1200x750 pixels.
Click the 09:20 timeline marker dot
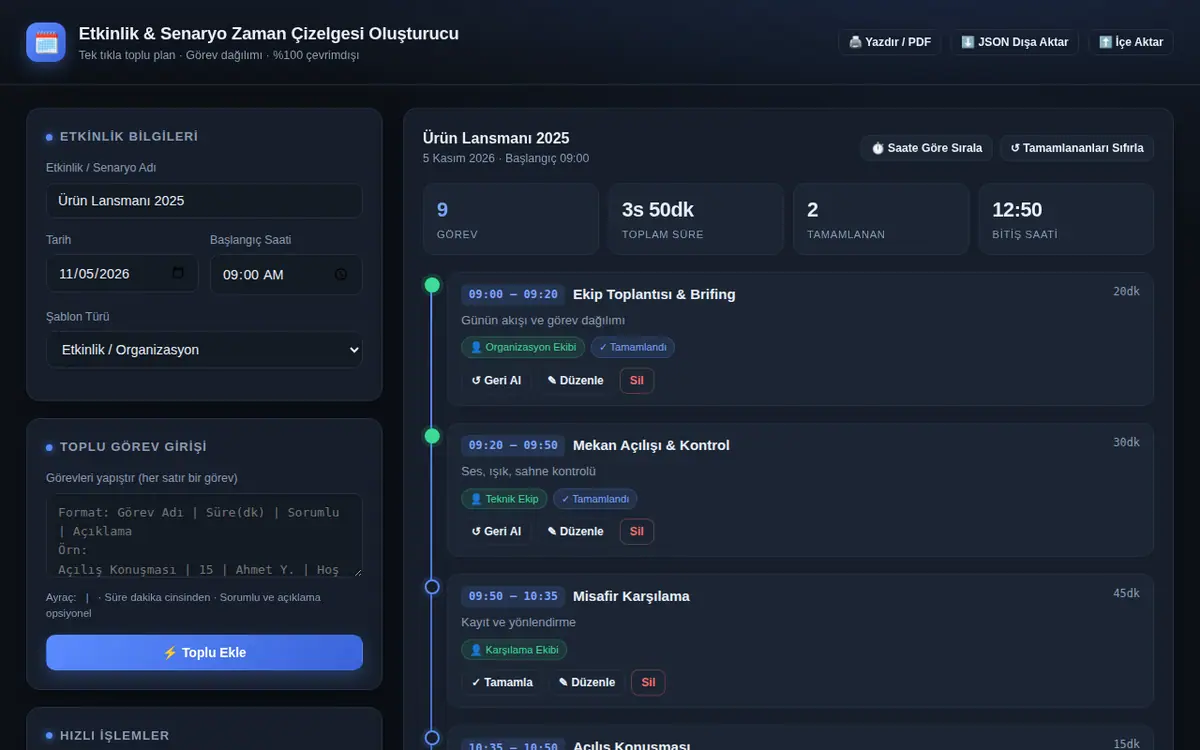pyautogui.click(x=432, y=436)
